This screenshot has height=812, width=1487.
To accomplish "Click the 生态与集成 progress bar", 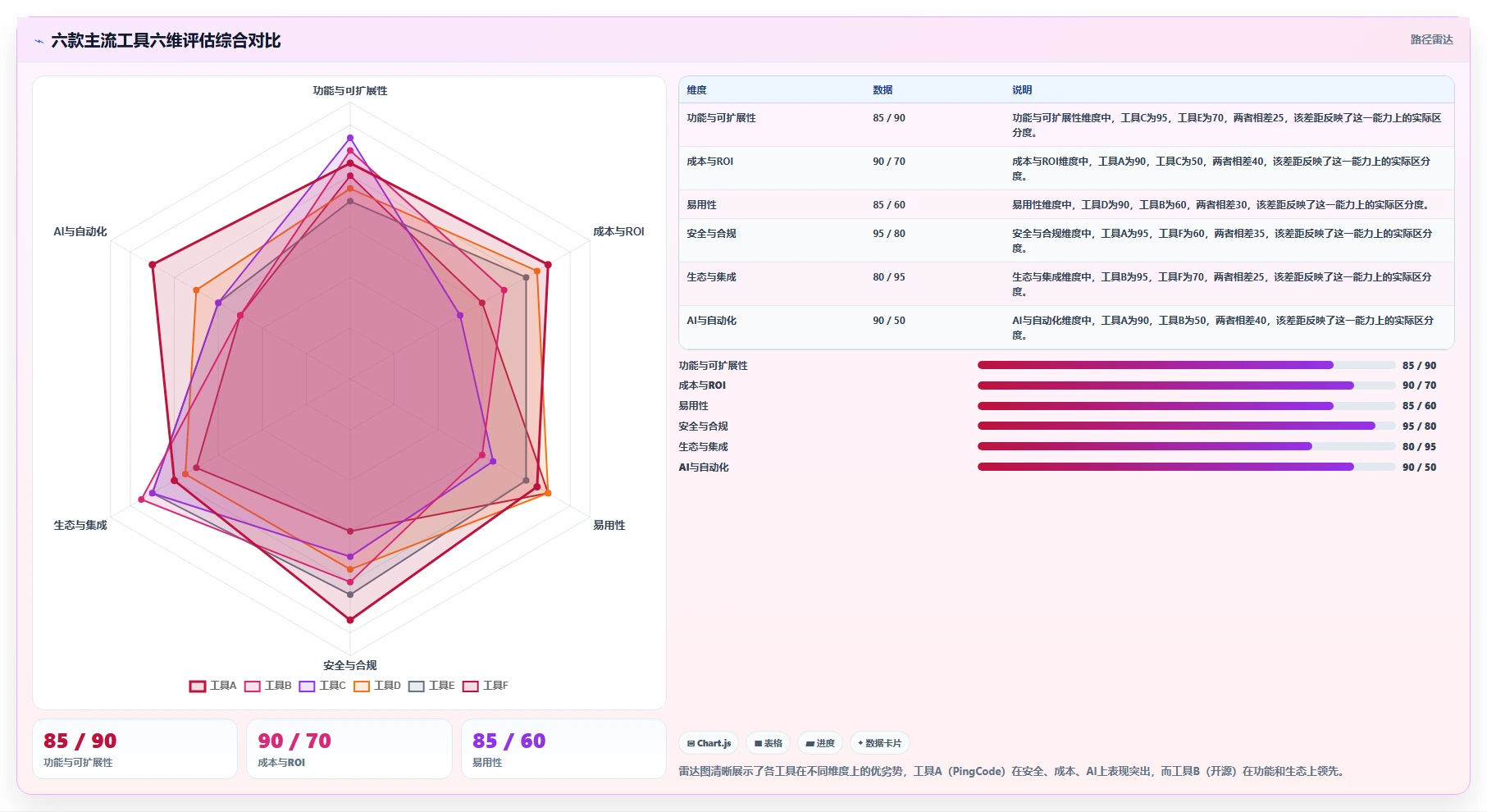I will pyautogui.click(x=1186, y=446).
